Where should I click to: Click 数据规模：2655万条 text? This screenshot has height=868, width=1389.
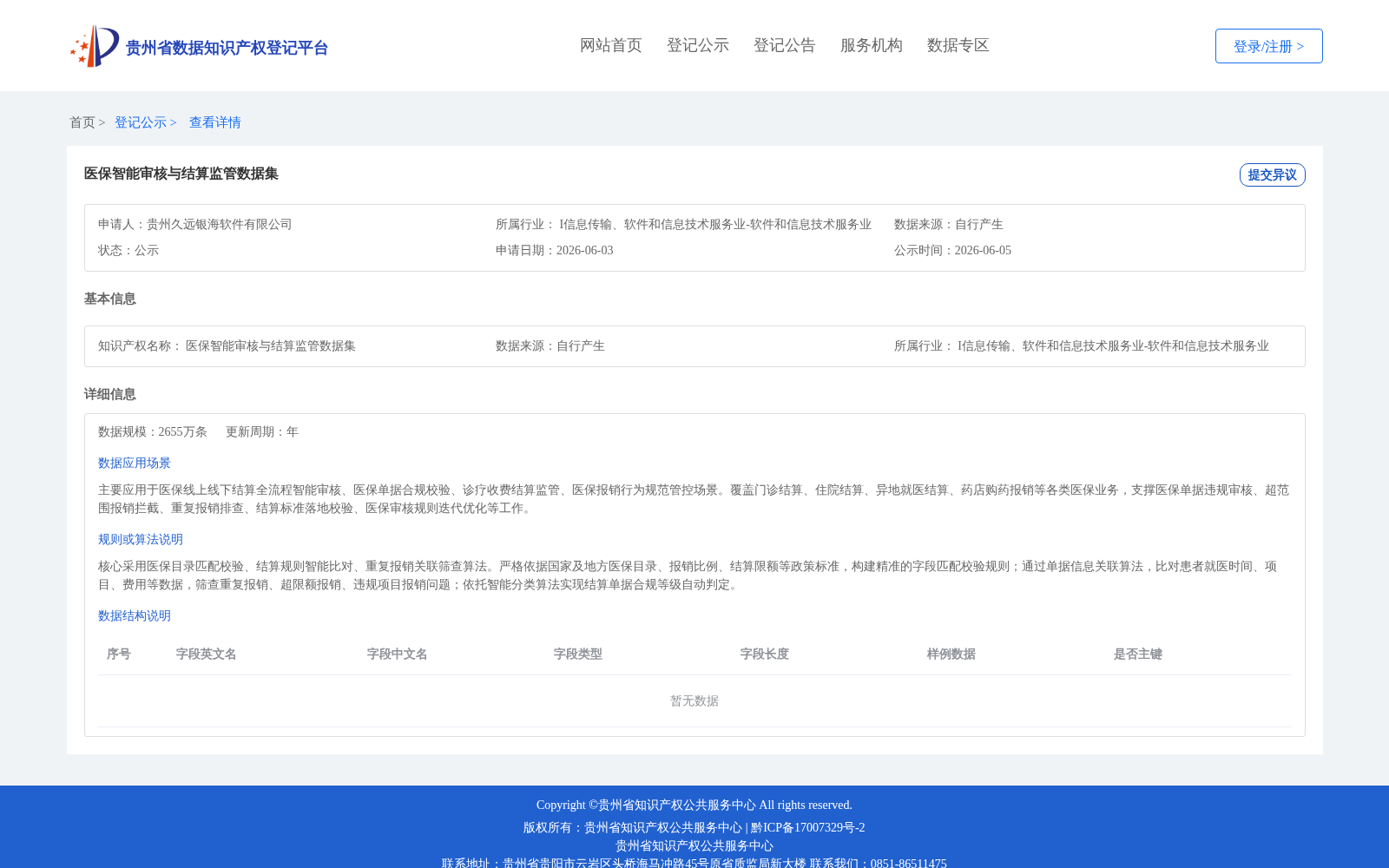click(x=153, y=431)
